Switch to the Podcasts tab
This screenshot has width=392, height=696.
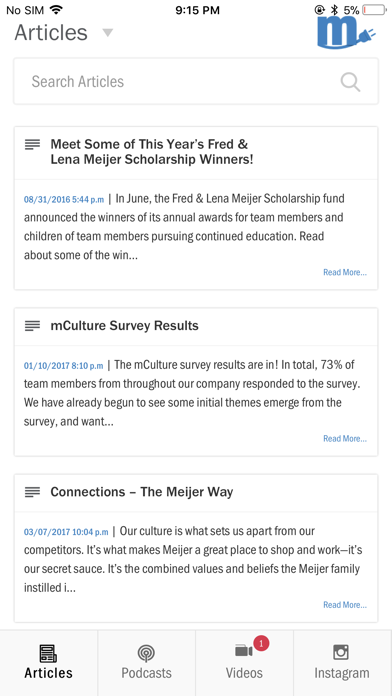point(147,663)
